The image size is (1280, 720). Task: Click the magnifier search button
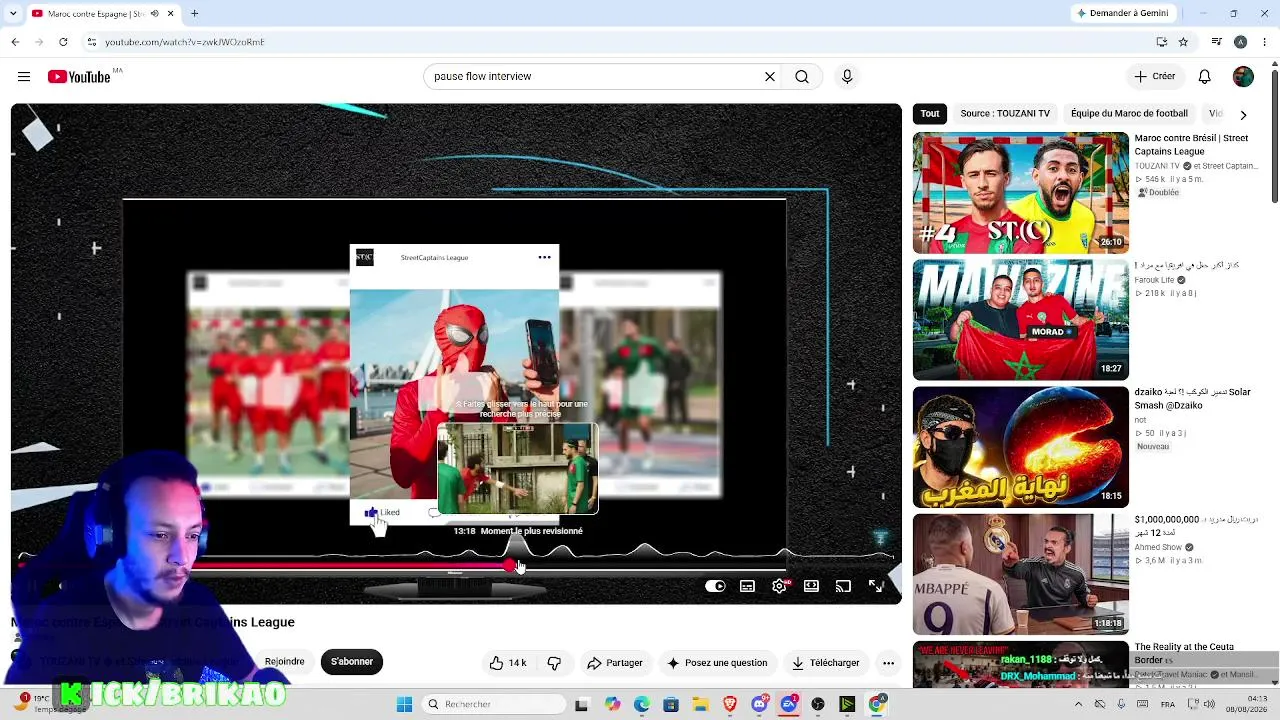[x=802, y=76]
